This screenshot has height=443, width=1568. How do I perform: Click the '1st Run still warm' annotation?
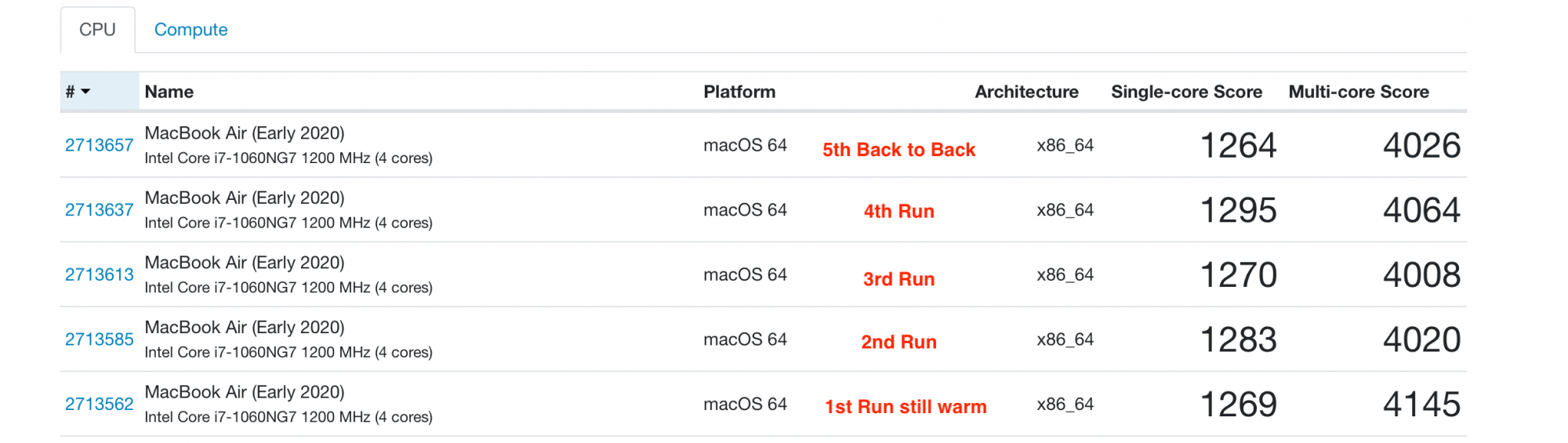pos(906,407)
